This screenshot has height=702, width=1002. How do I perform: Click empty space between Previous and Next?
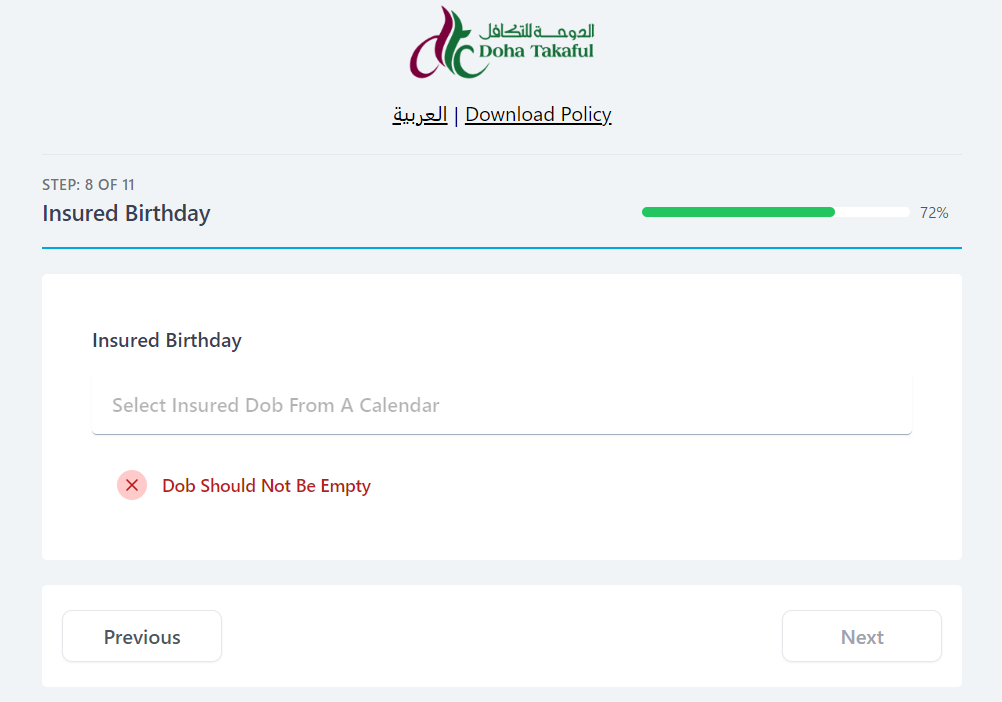tap(502, 636)
